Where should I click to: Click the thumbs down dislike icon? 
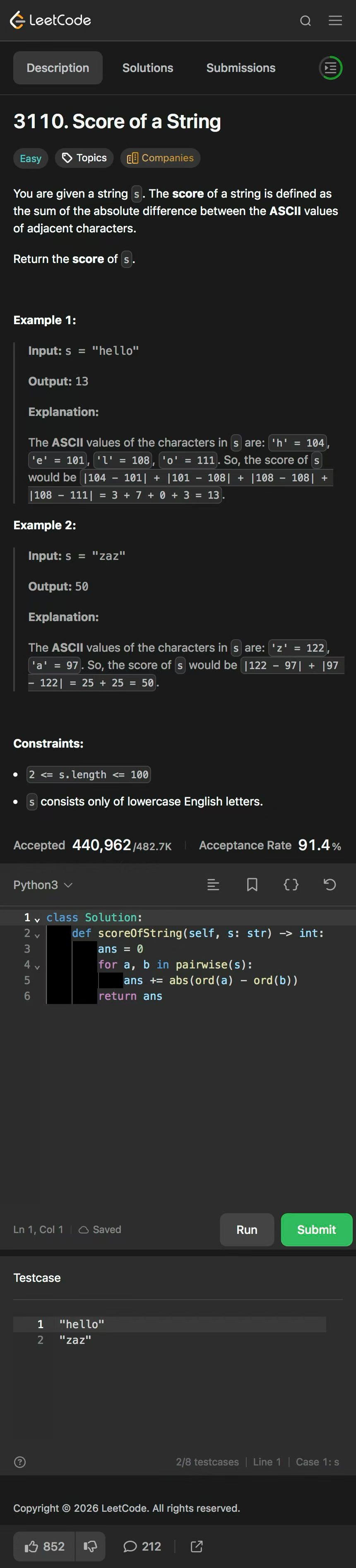[x=90, y=1546]
